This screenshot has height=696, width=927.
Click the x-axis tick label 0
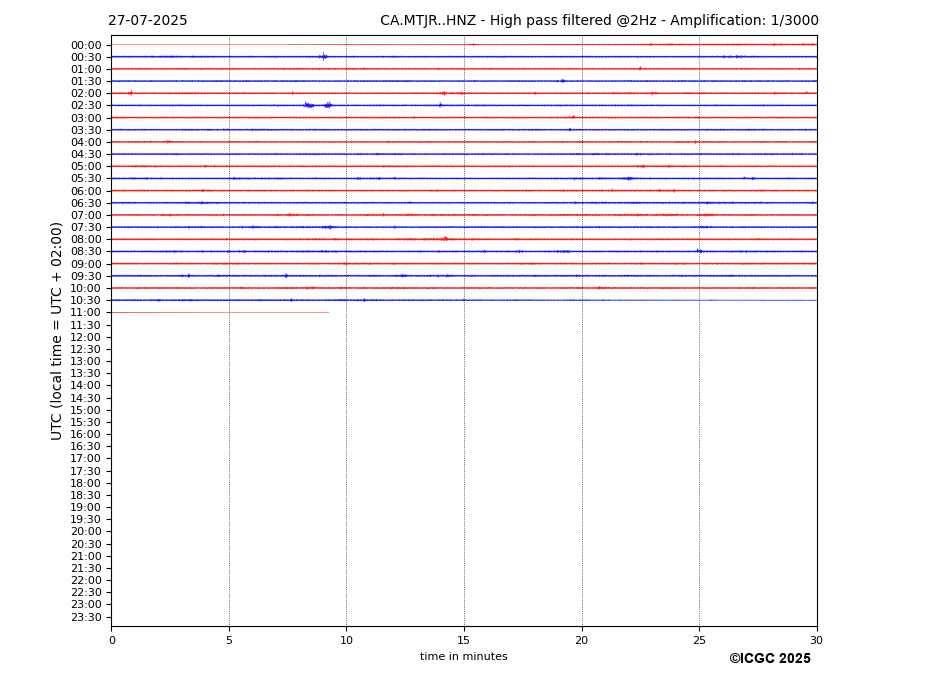[x=112, y=640]
